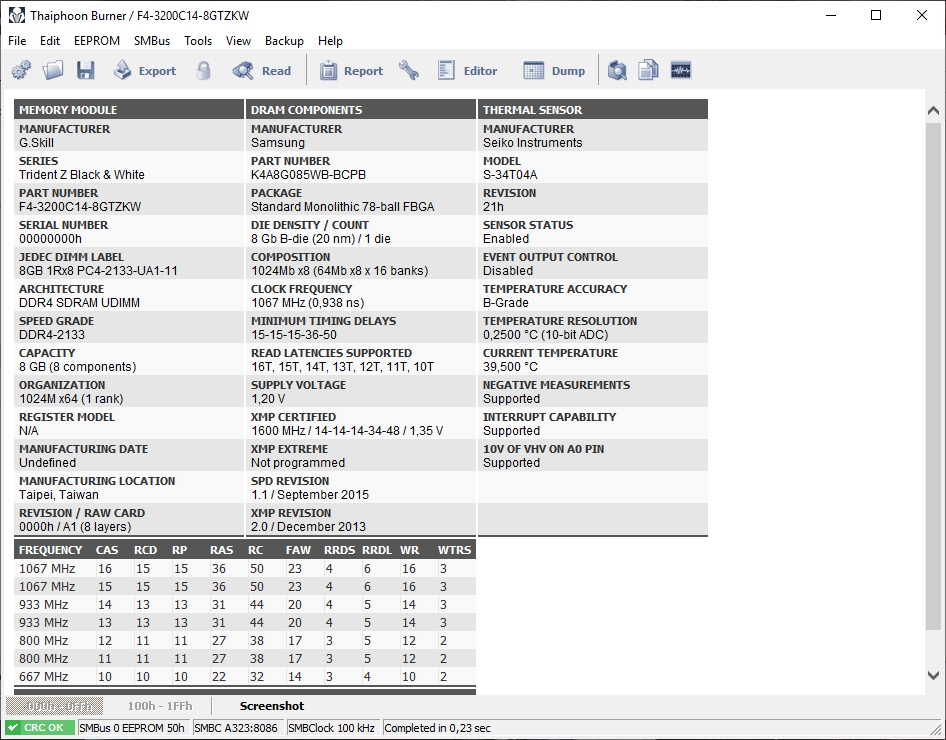
Task: Click XMP certified 1600 MHz timing value
Action: point(348,431)
